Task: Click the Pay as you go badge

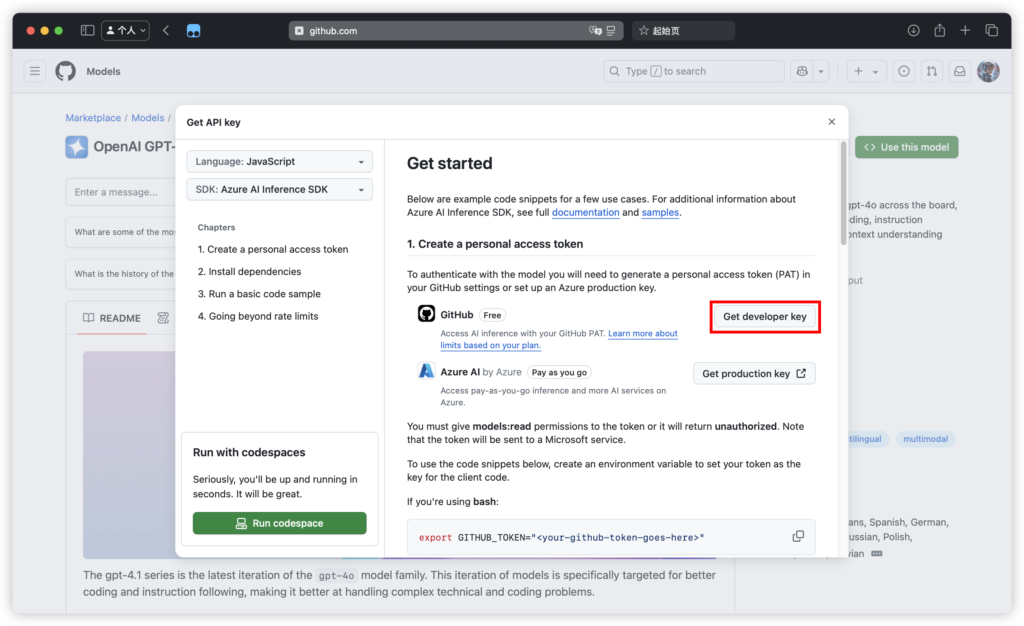Action: coord(559,372)
